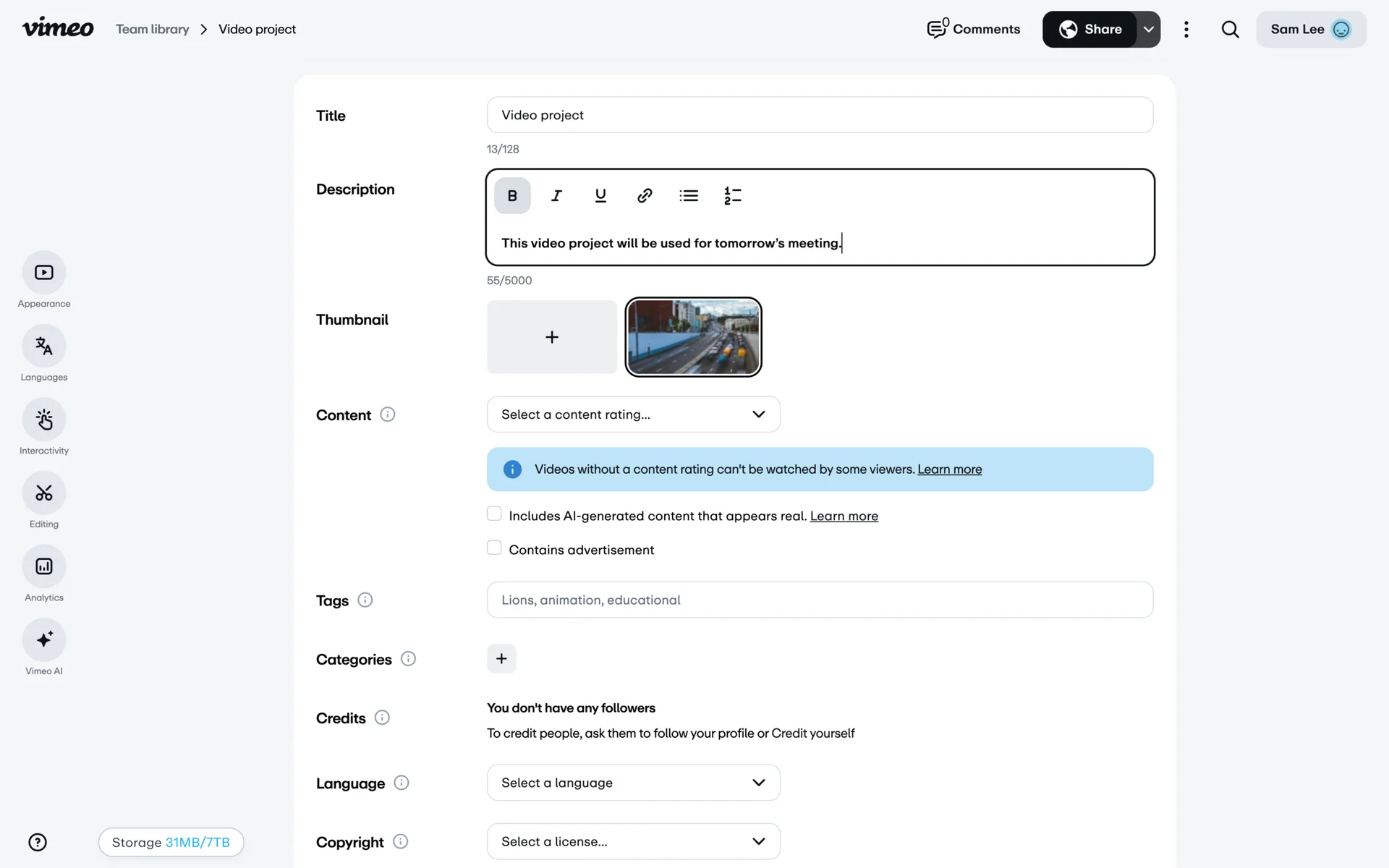Click the Share button
Image resolution: width=1389 pixels, height=868 pixels.
pos(1090,30)
